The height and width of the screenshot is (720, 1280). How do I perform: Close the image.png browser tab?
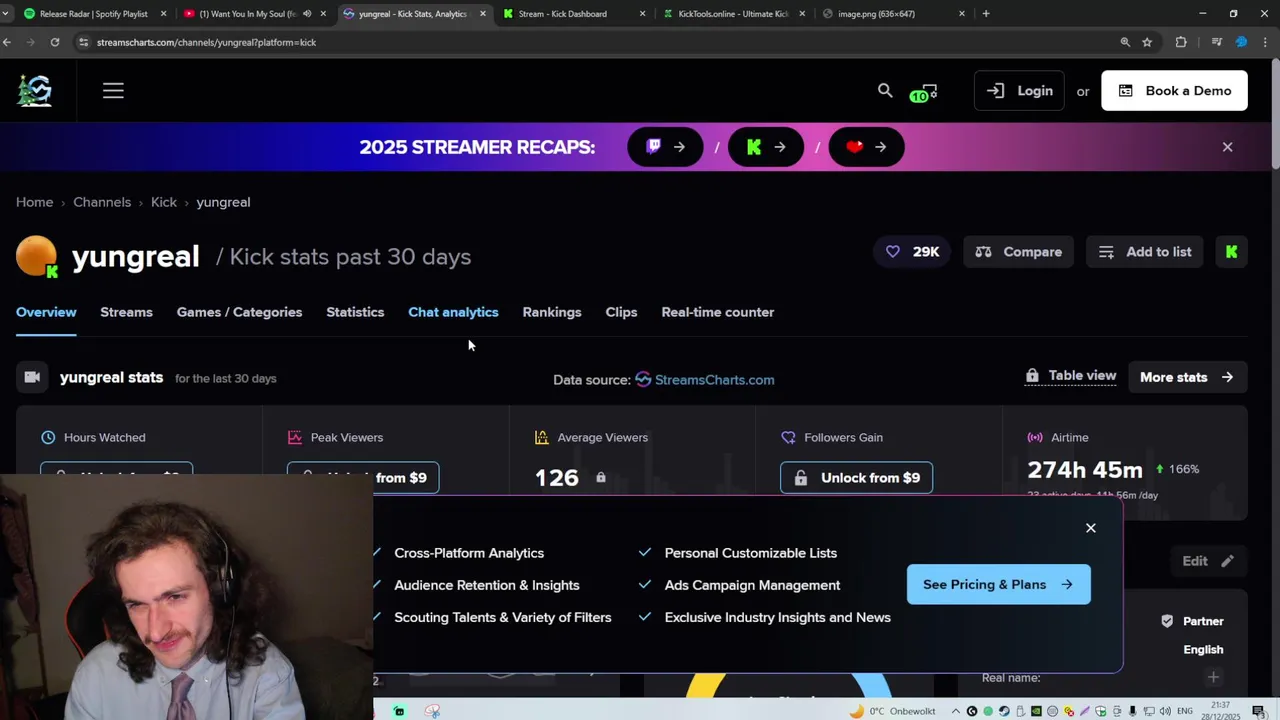(x=962, y=14)
